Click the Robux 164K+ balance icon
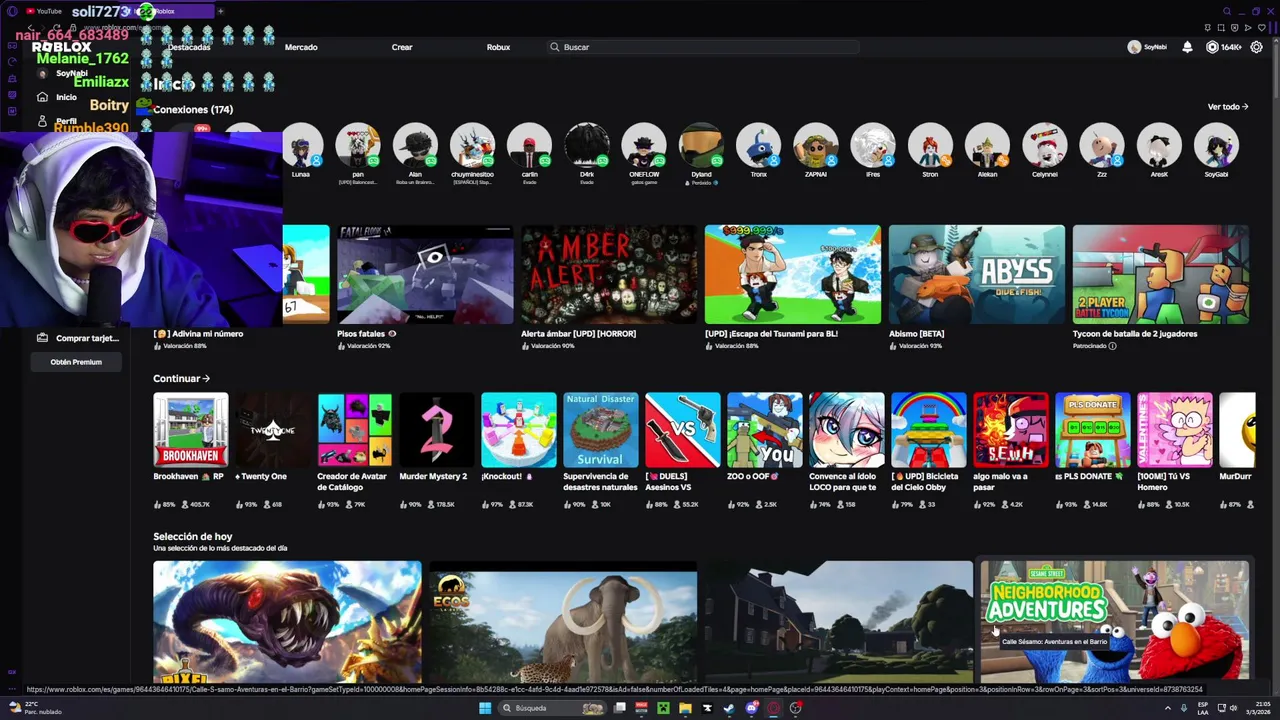Screen dimensions: 1280x720 (1212, 47)
